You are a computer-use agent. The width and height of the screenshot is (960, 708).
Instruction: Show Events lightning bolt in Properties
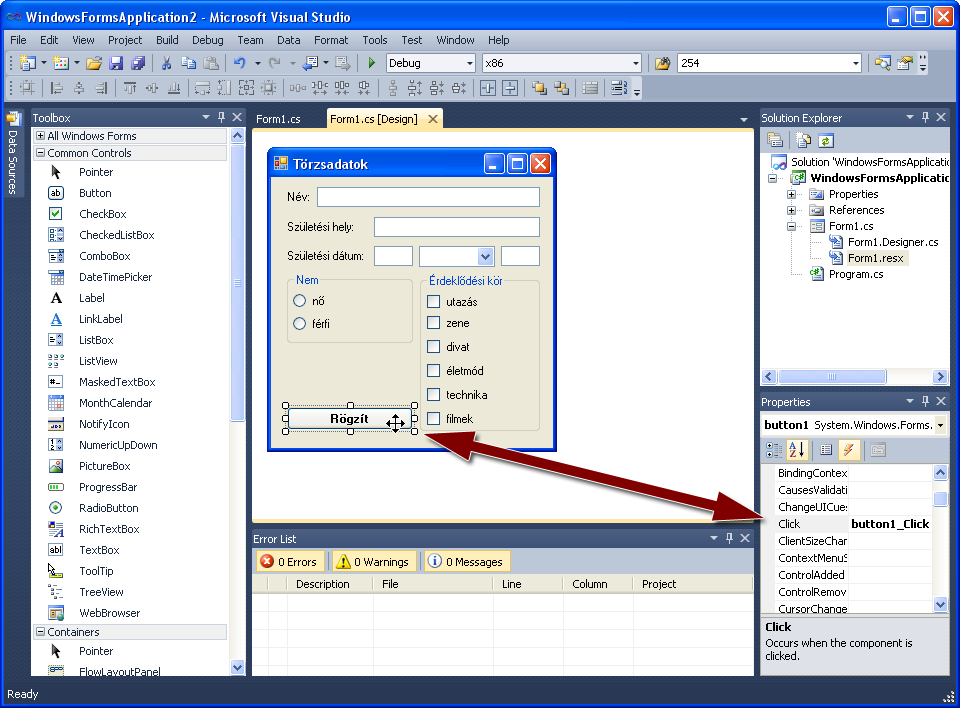coord(849,450)
